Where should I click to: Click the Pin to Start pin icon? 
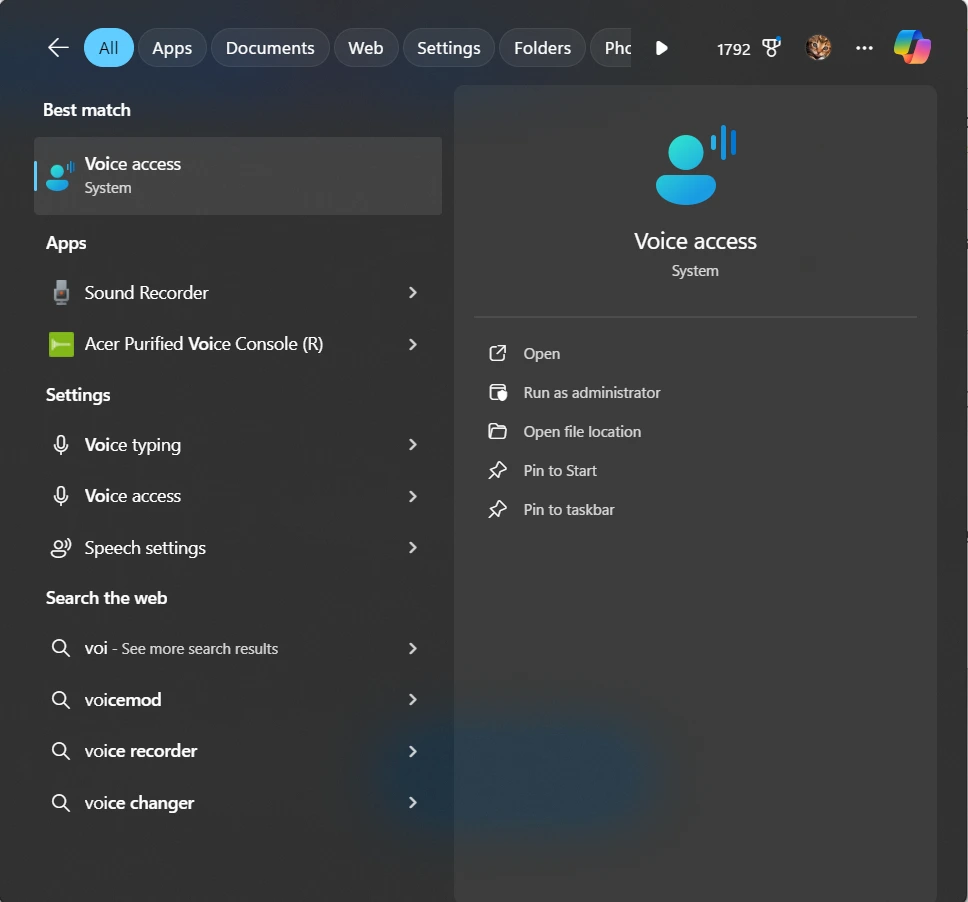498,470
